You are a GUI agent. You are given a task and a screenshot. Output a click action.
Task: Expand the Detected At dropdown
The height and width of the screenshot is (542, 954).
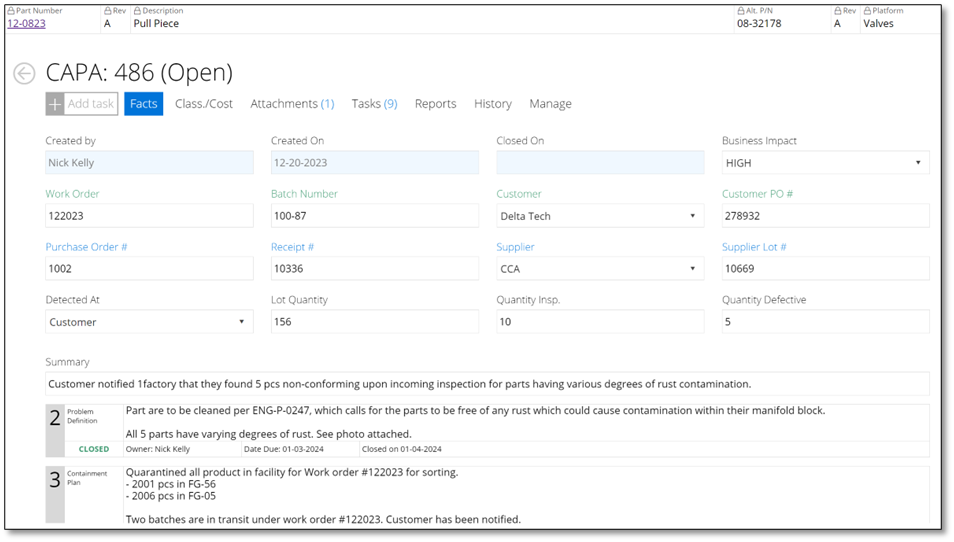pos(149,322)
